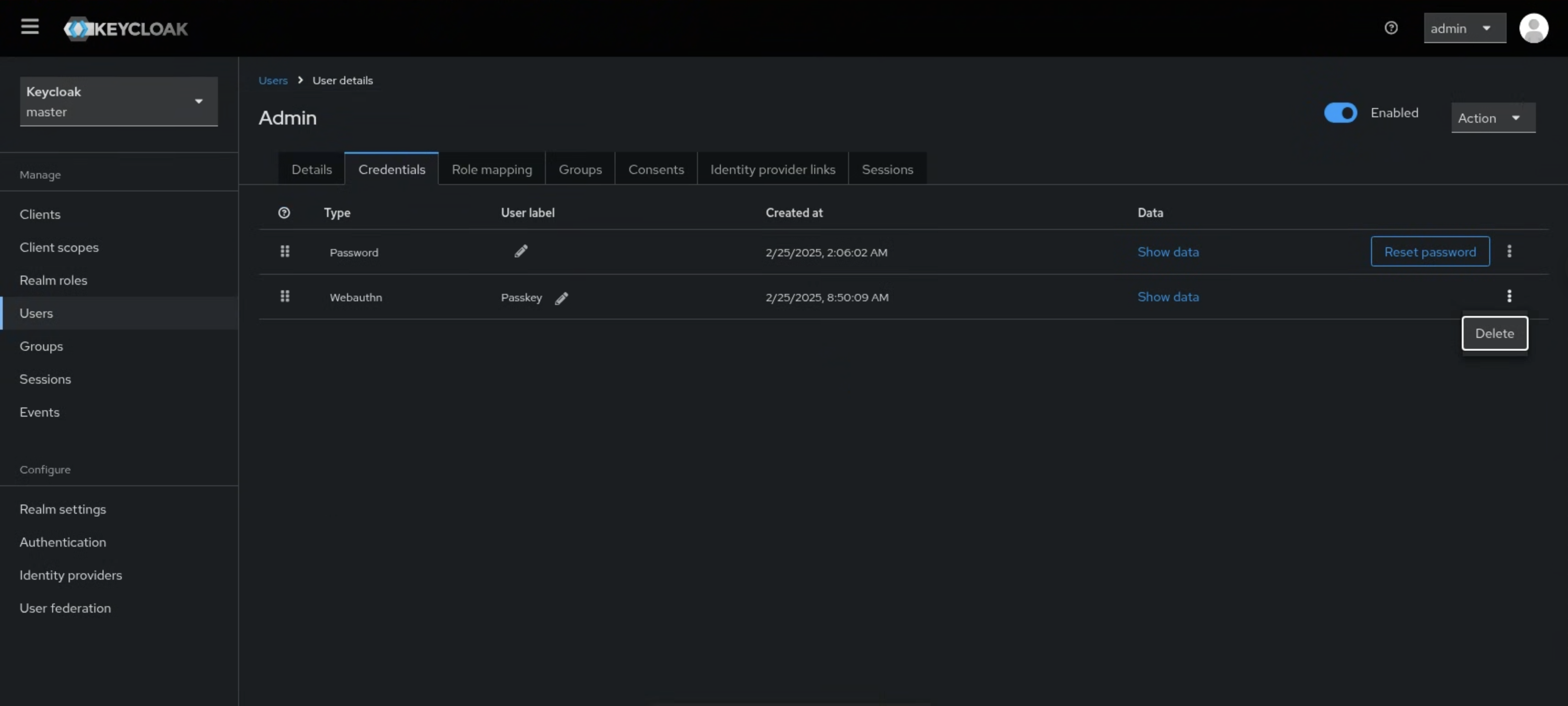Expand the Action dropdown

click(1492, 118)
